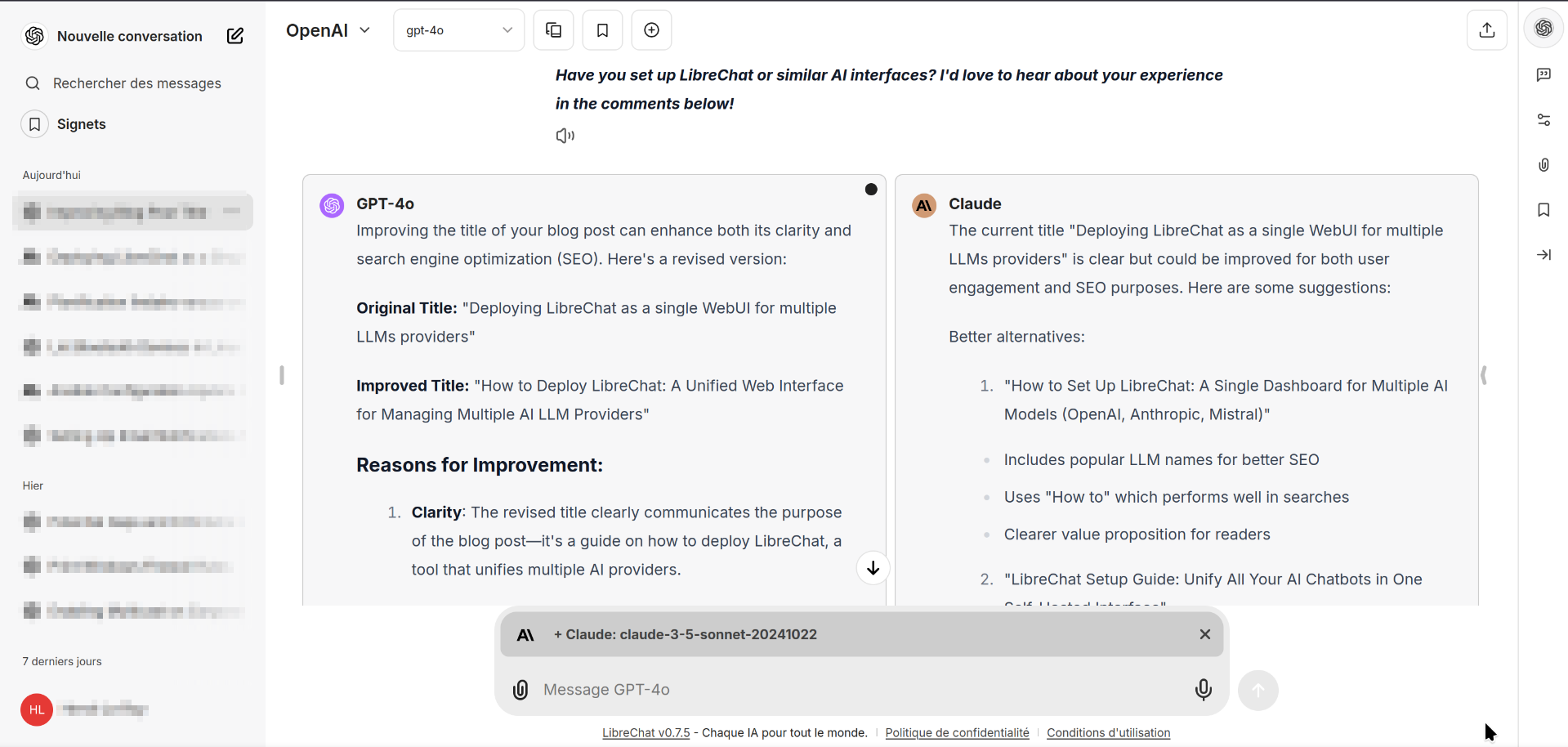Remove the added Claude model with X
This screenshot has width=1568, height=747.
(1204, 634)
